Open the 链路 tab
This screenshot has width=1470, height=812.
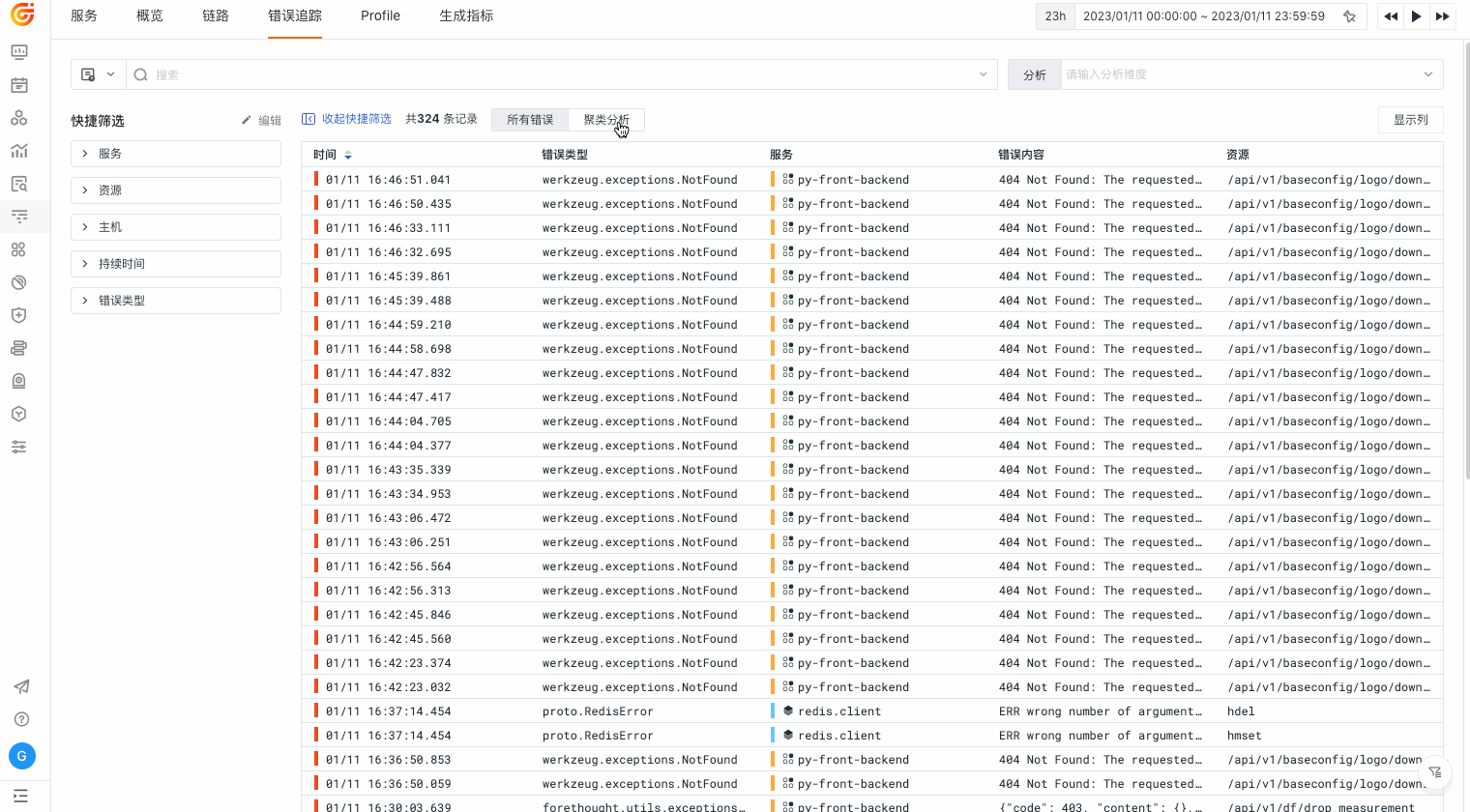216,16
